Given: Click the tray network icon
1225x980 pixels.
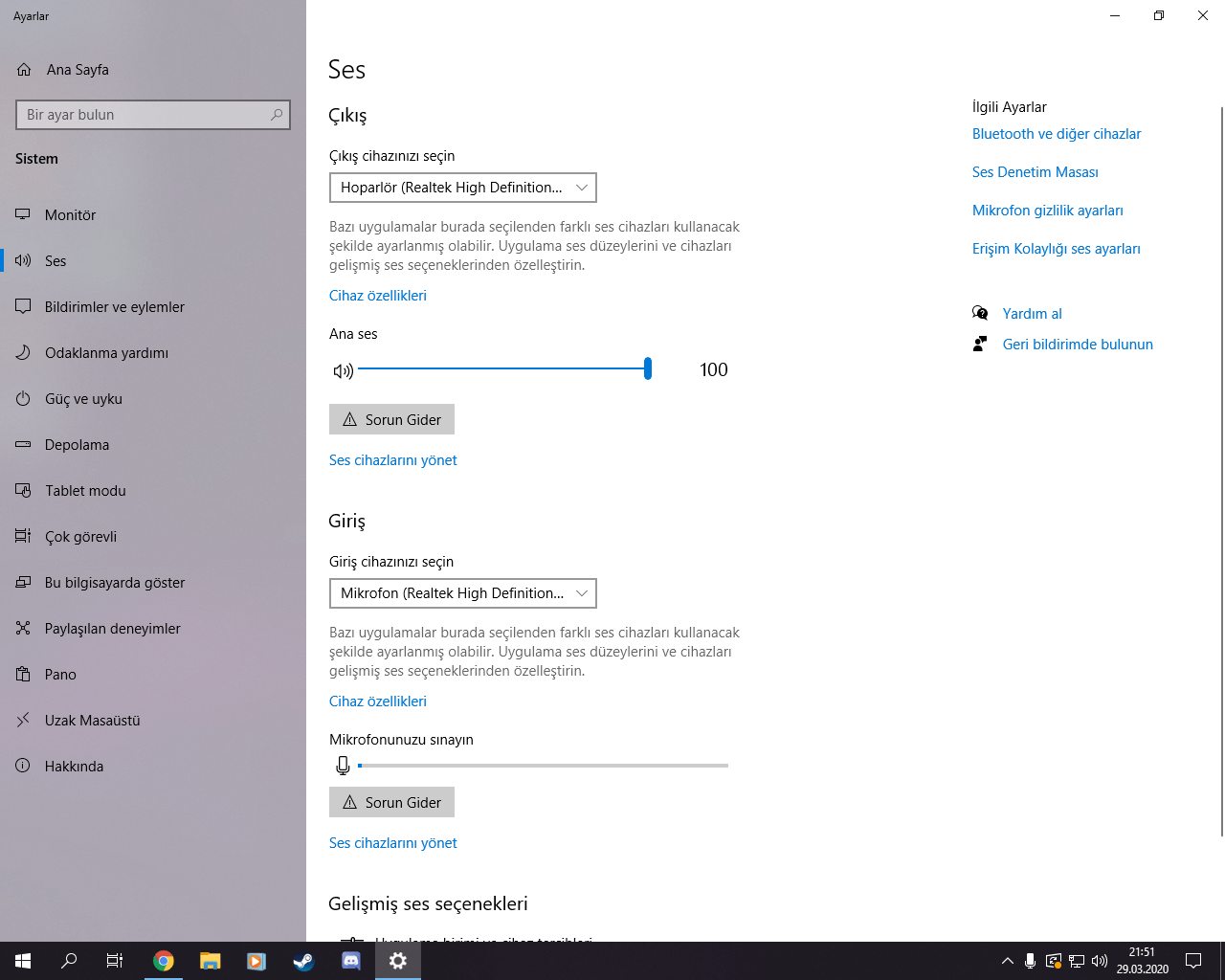Looking at the screenshot, I should tap(1077, 961).
